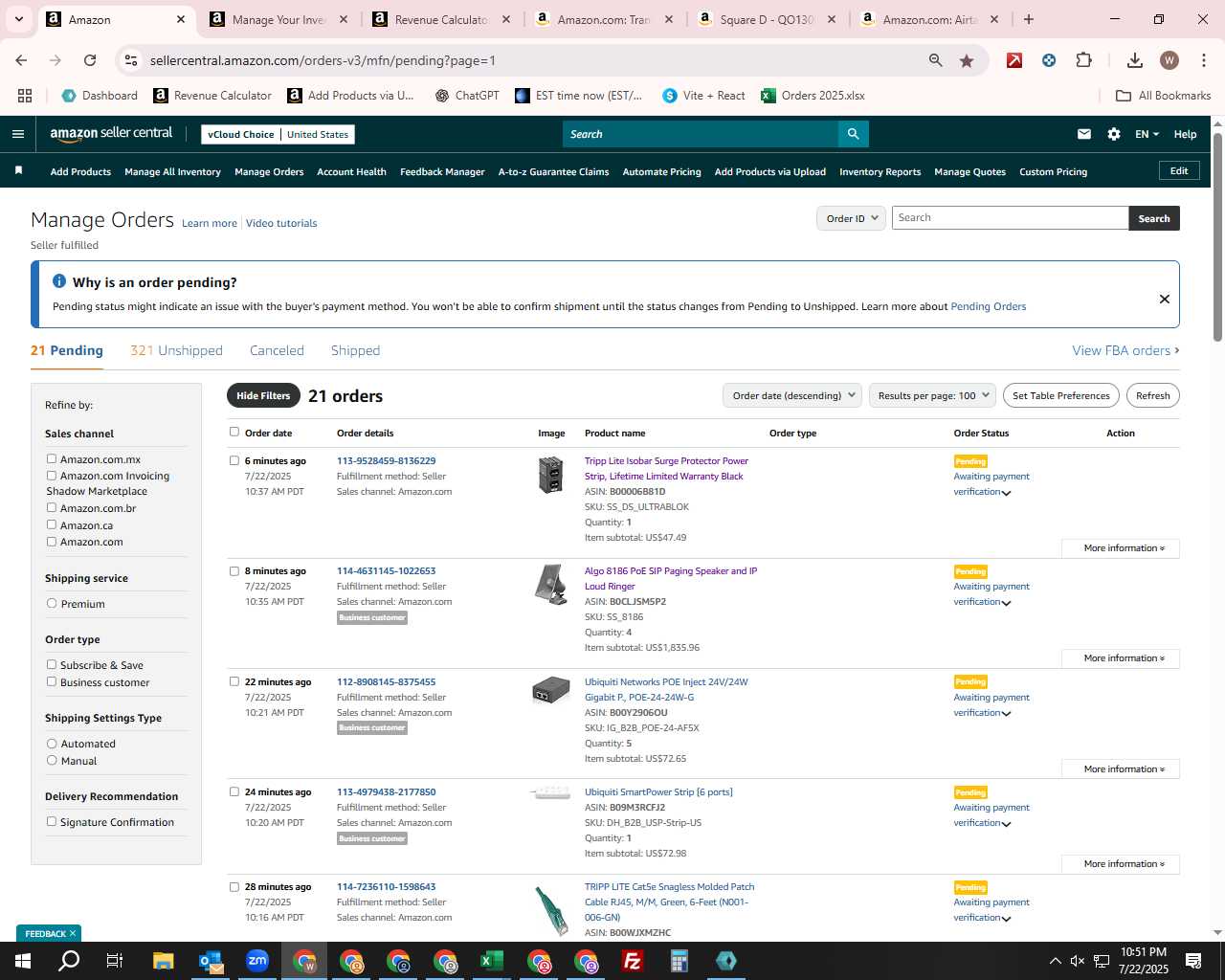The width and height of the screenshot is (1225, 980).
Task: Open the Calculator from the taskbar
Action: (679, 961)
